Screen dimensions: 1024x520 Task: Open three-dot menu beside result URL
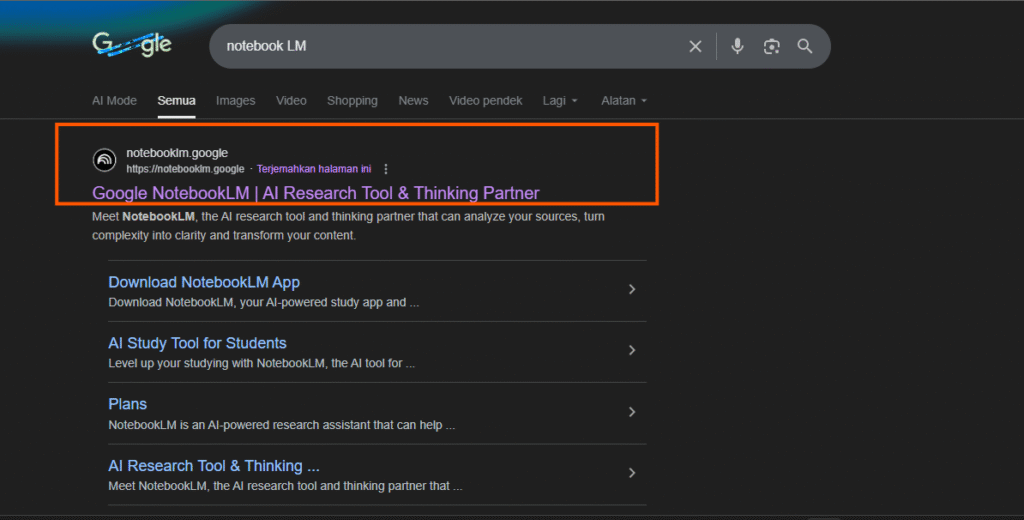point(386,169)
